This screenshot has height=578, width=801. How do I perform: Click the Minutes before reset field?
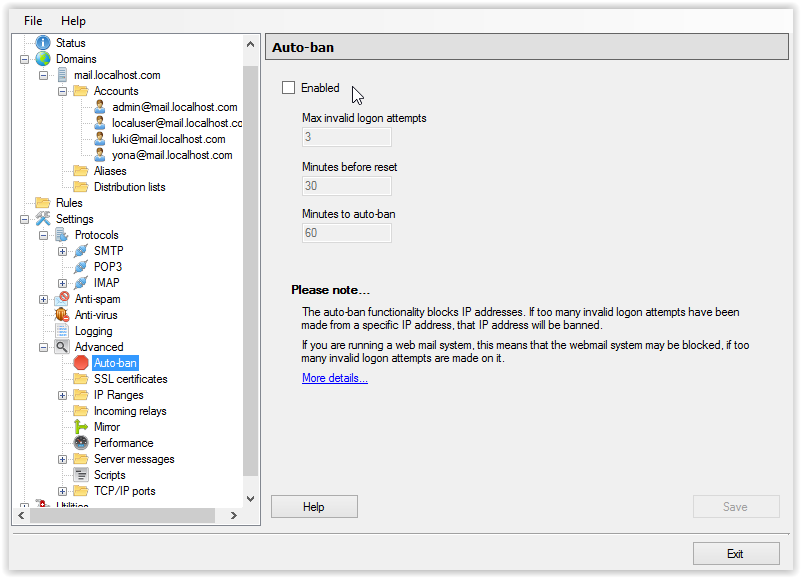click(347, 186)
